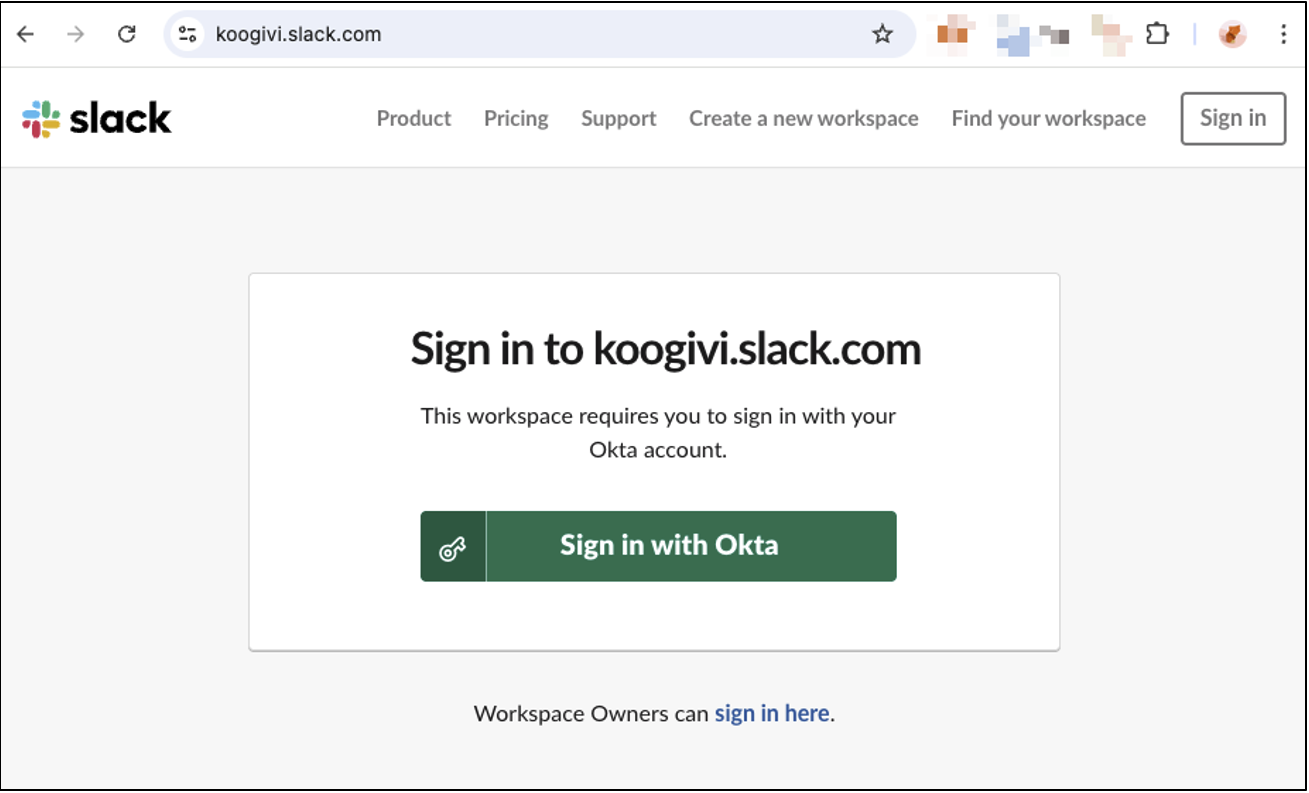
Task: Click the sign in here link
Action: (x=771, y=713)
